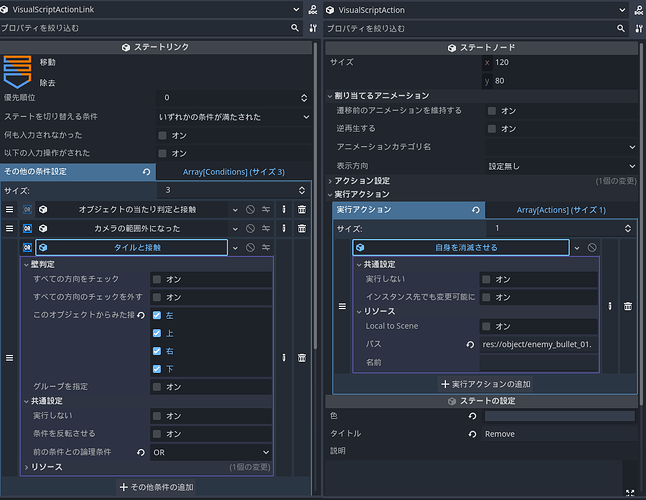This screenshot has height=500, width=646.
Task: Step the 優先順位 value spinner
Action: point(304,98)
